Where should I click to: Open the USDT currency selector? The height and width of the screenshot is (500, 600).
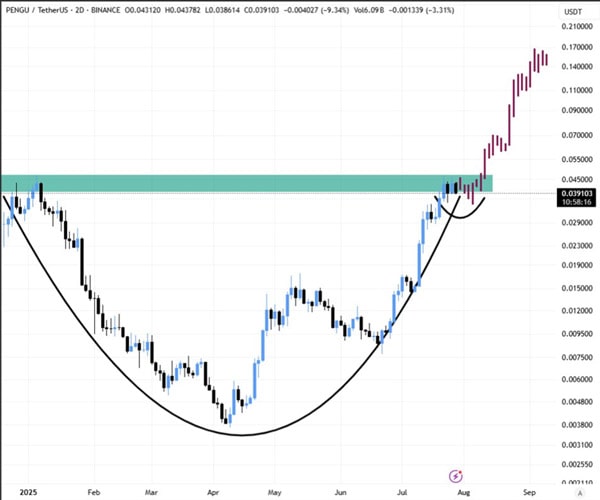573,12
